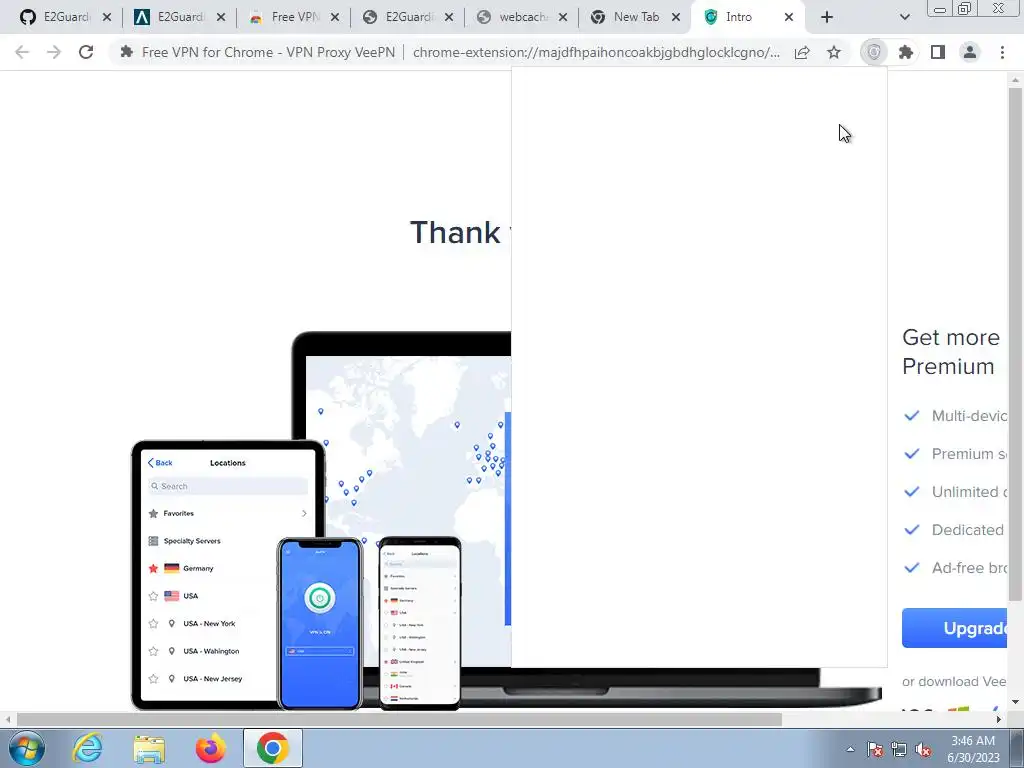
Task: Click the USA flag icon
Action: click(x=172, y=596)
